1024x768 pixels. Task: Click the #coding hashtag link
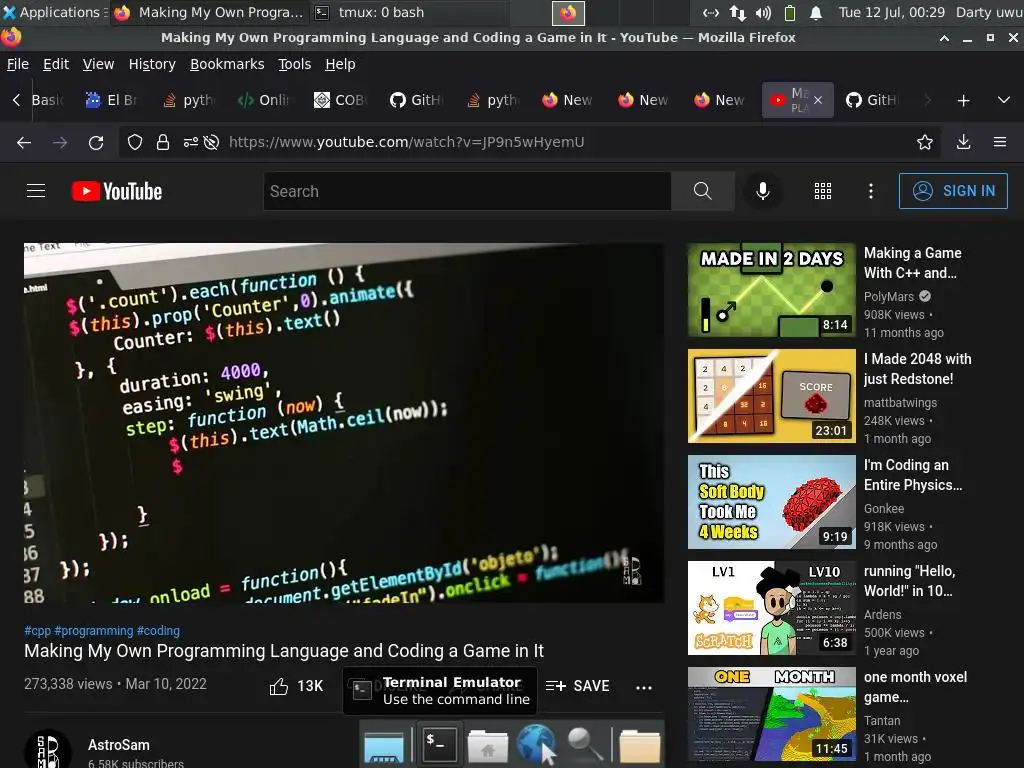tap(158, 631)
